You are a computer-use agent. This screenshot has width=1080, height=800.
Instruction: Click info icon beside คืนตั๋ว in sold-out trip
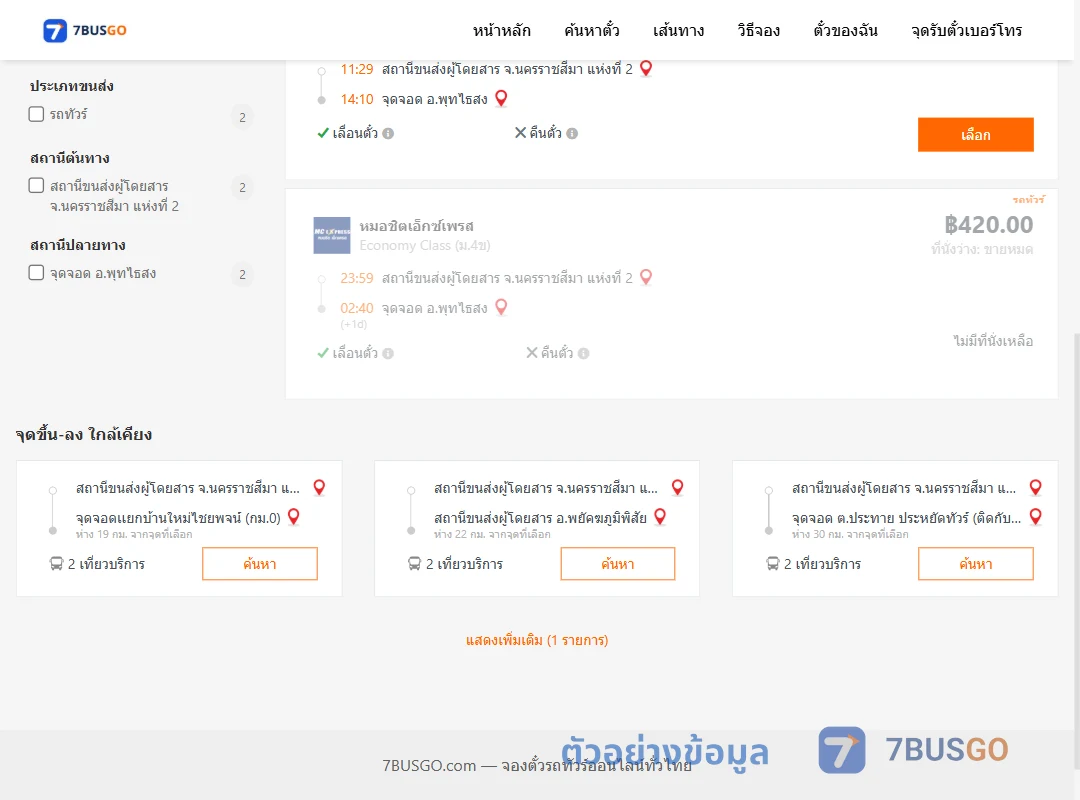pyautogui.click(x=583, y=353)
